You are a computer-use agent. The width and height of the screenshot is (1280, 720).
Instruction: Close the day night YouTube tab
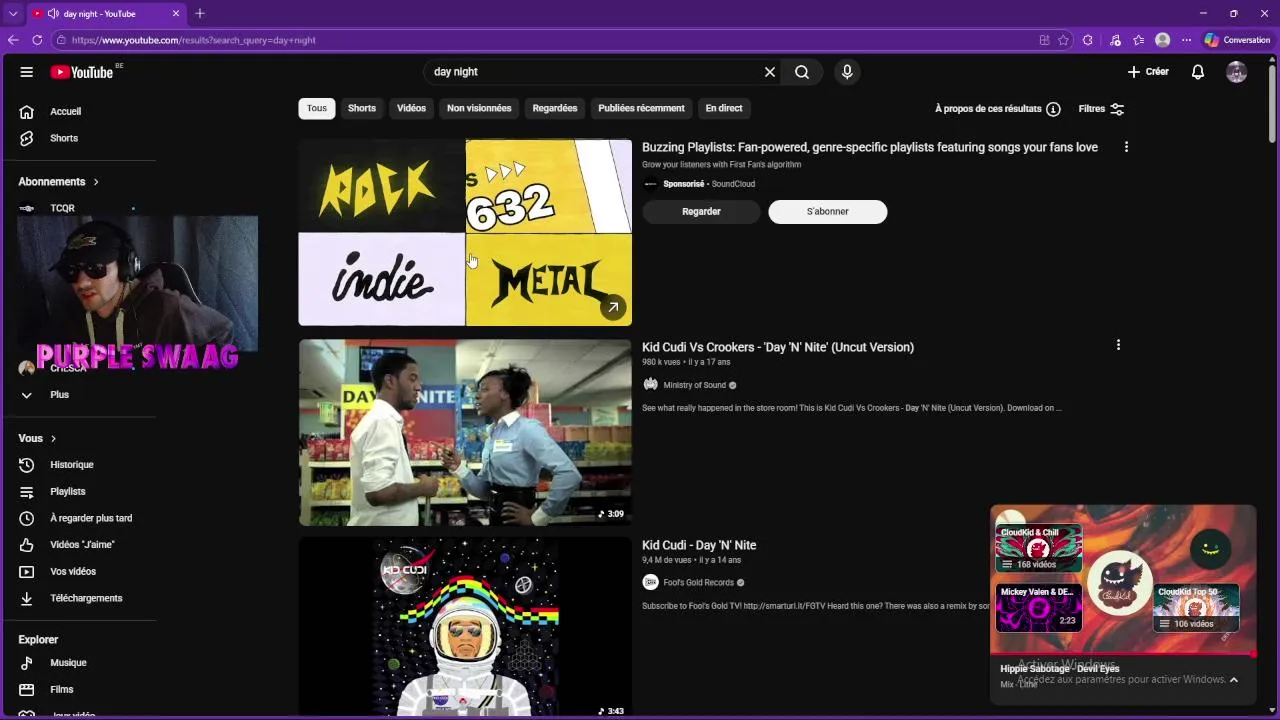pos(176,14)
